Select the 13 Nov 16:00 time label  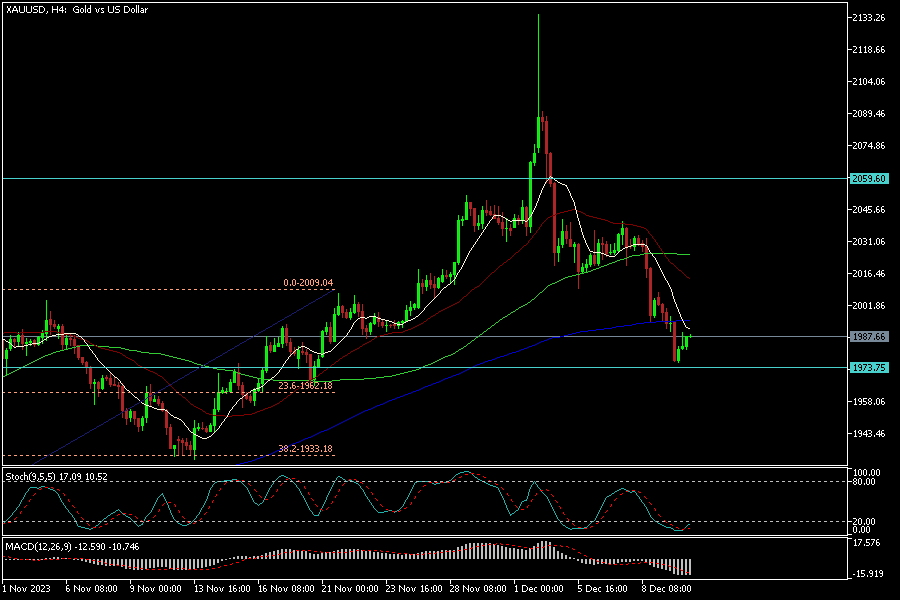click(x=222, y=590)
